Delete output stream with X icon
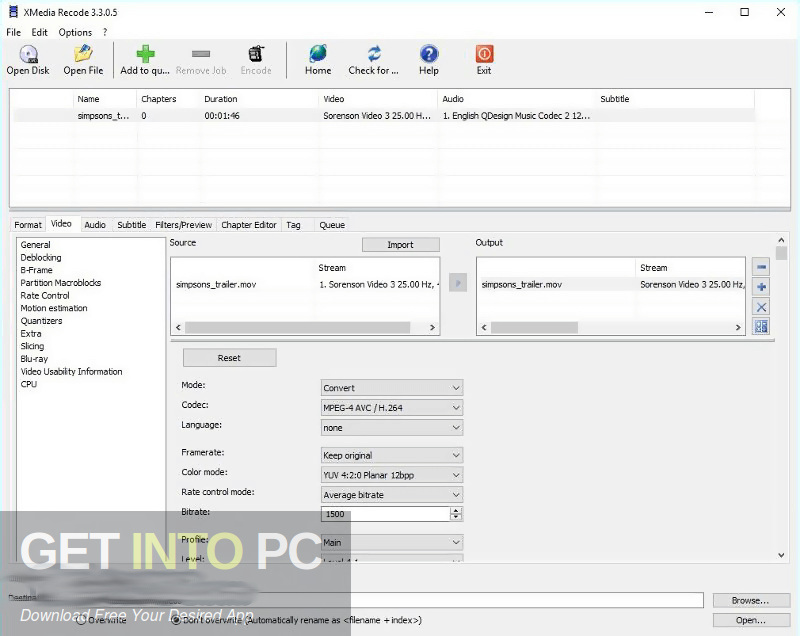The width and height of the screenshot is (800, 636). point(761,307)
